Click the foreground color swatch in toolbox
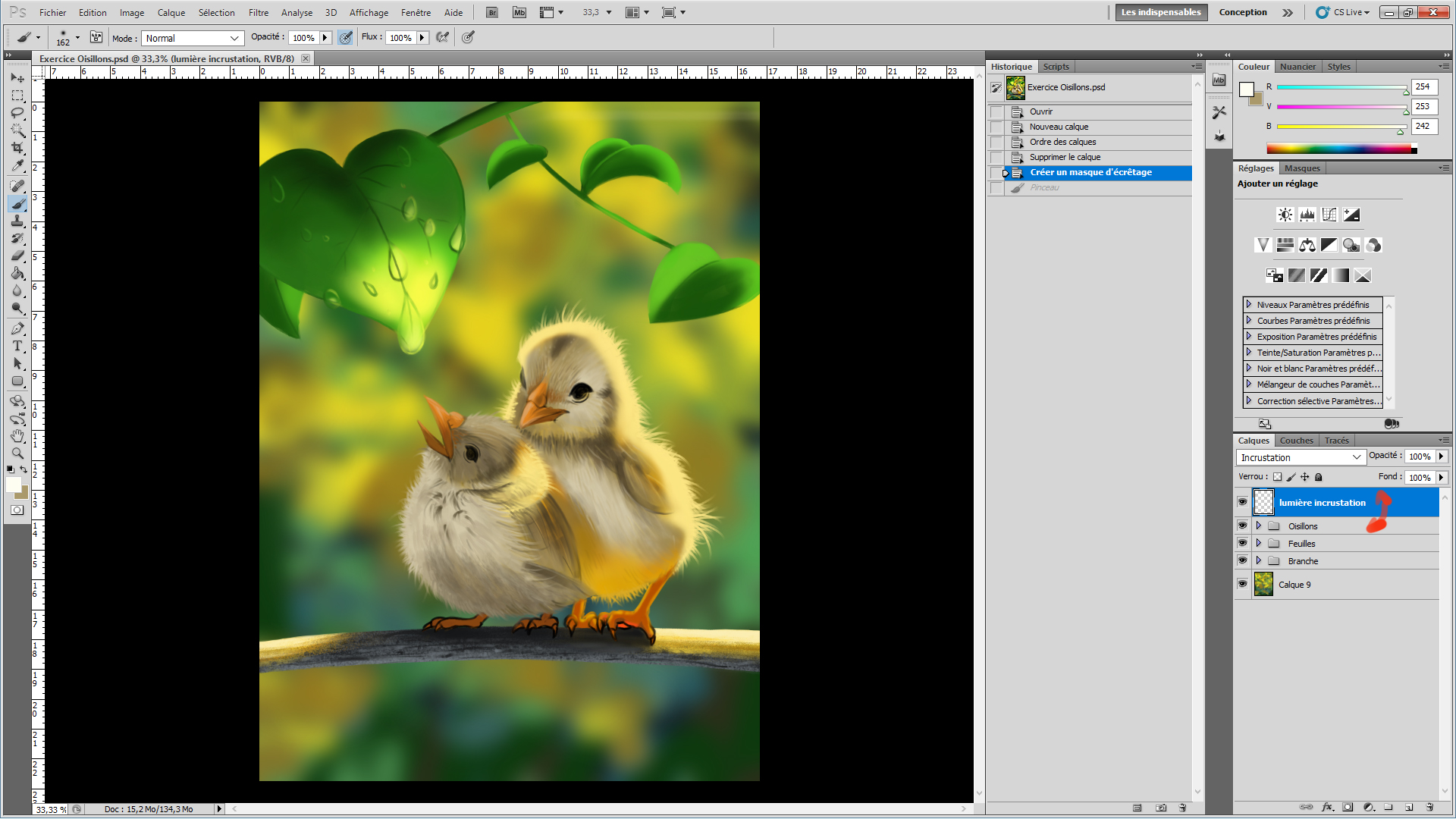This screenshot has width=1456, height=819. coord(13,485)
